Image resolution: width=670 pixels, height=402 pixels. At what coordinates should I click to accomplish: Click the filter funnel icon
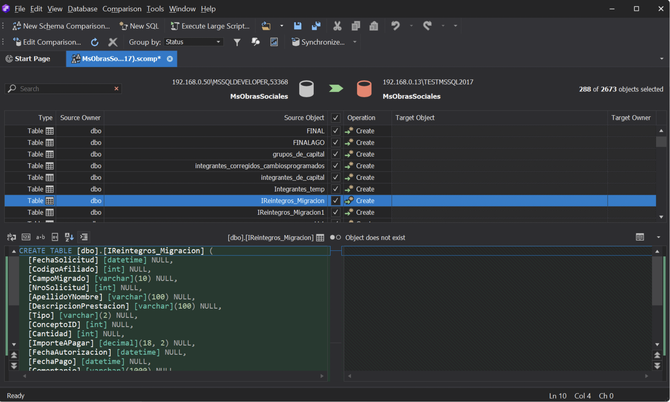[x=237, y=43]
